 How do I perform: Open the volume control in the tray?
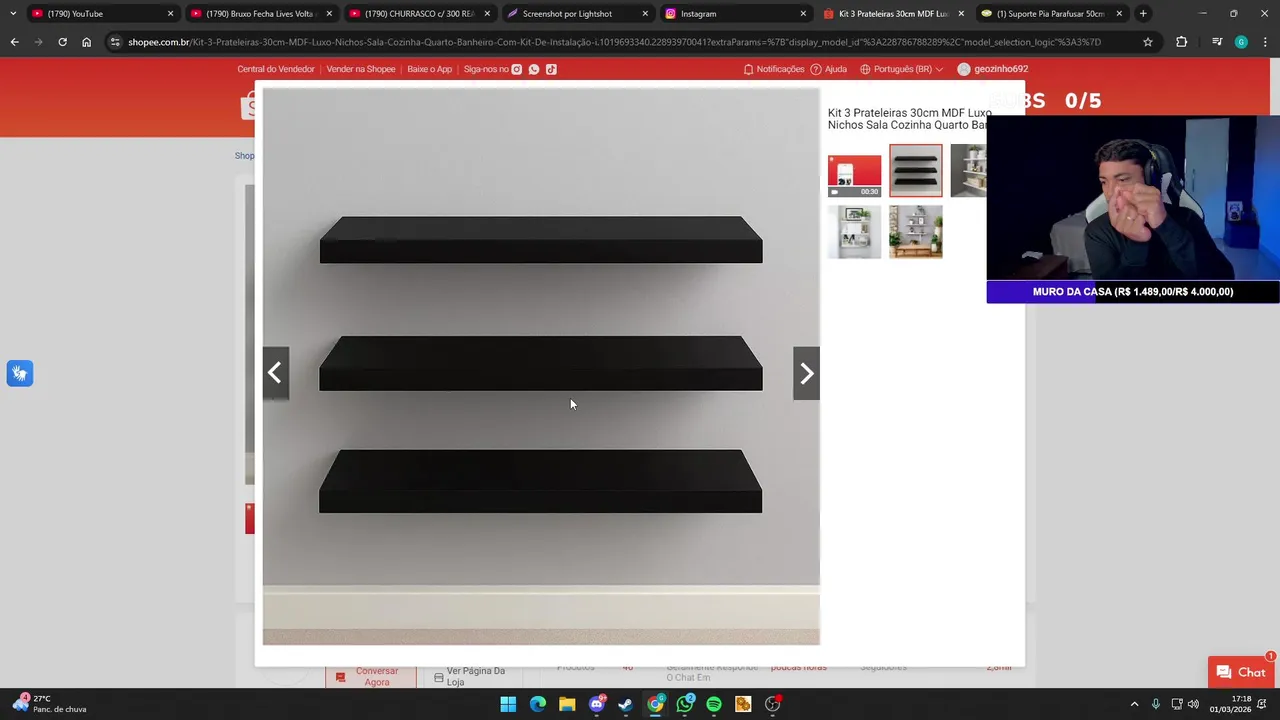tap(1193, 704)
